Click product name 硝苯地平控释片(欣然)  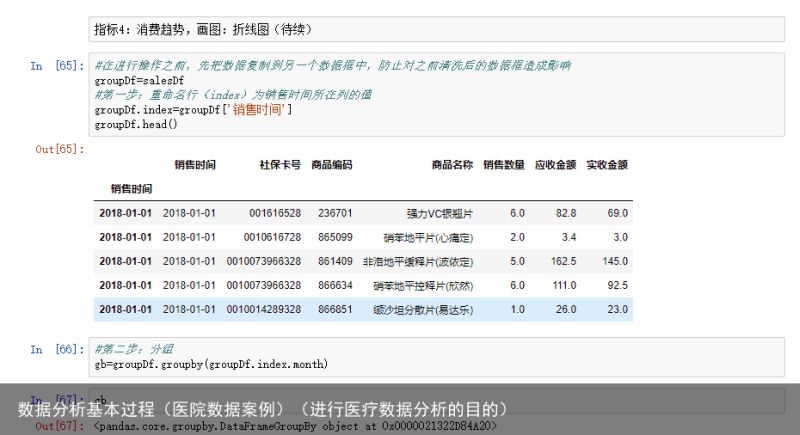tap(423, 286)
